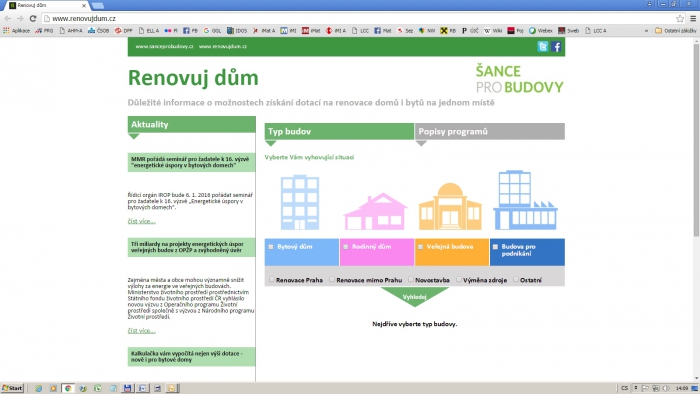
Task: Open the Webex bookmark
Action: pos(541,31)
